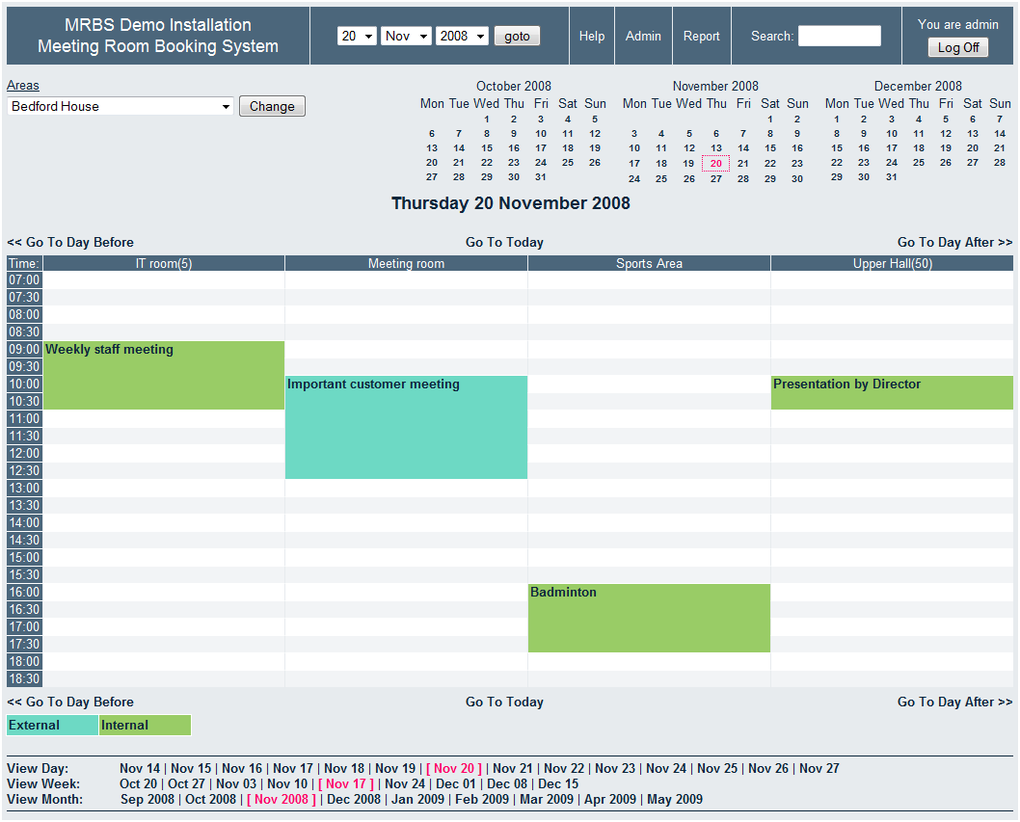Screen dimensions: 1020x822
Task: Open the Weekly staff meeting booking
Action: pos(109,350)
